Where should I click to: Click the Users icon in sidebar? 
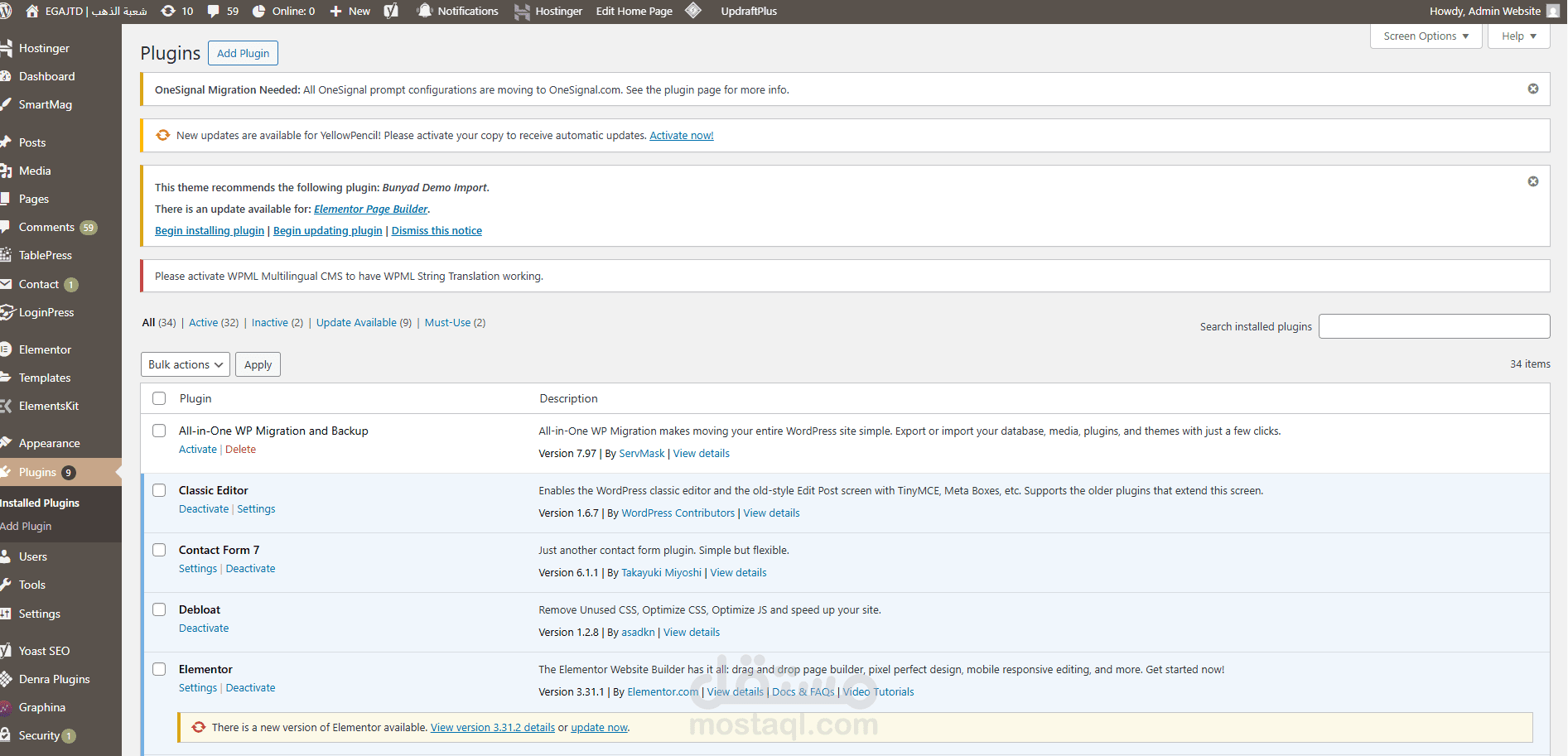pos(6,556)
